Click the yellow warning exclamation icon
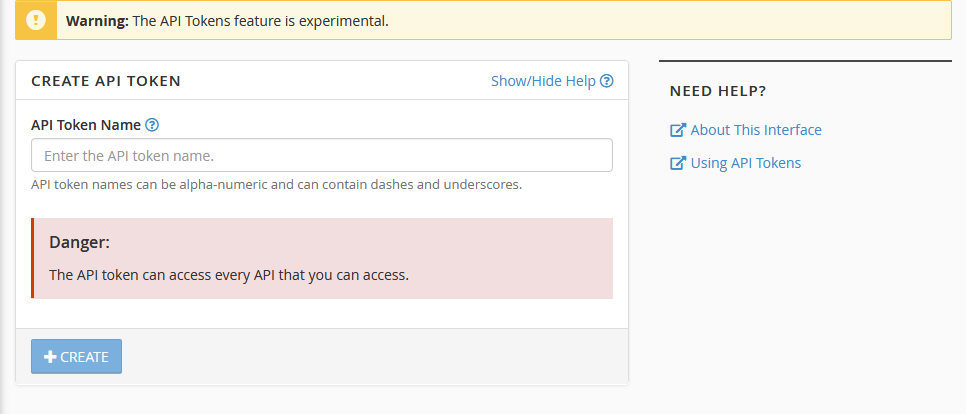The width and height of the screenshot is (966, 414). (x=36, y=20)
